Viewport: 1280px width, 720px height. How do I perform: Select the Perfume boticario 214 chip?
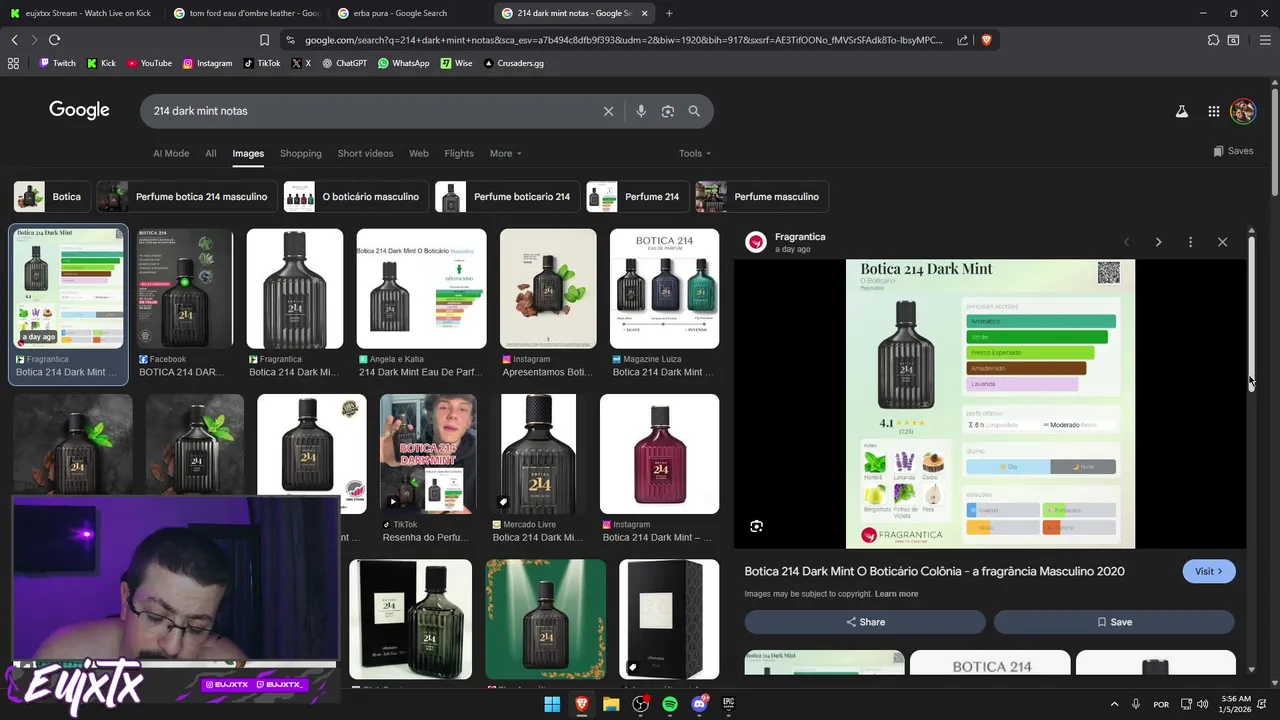(x=507, y=197)
